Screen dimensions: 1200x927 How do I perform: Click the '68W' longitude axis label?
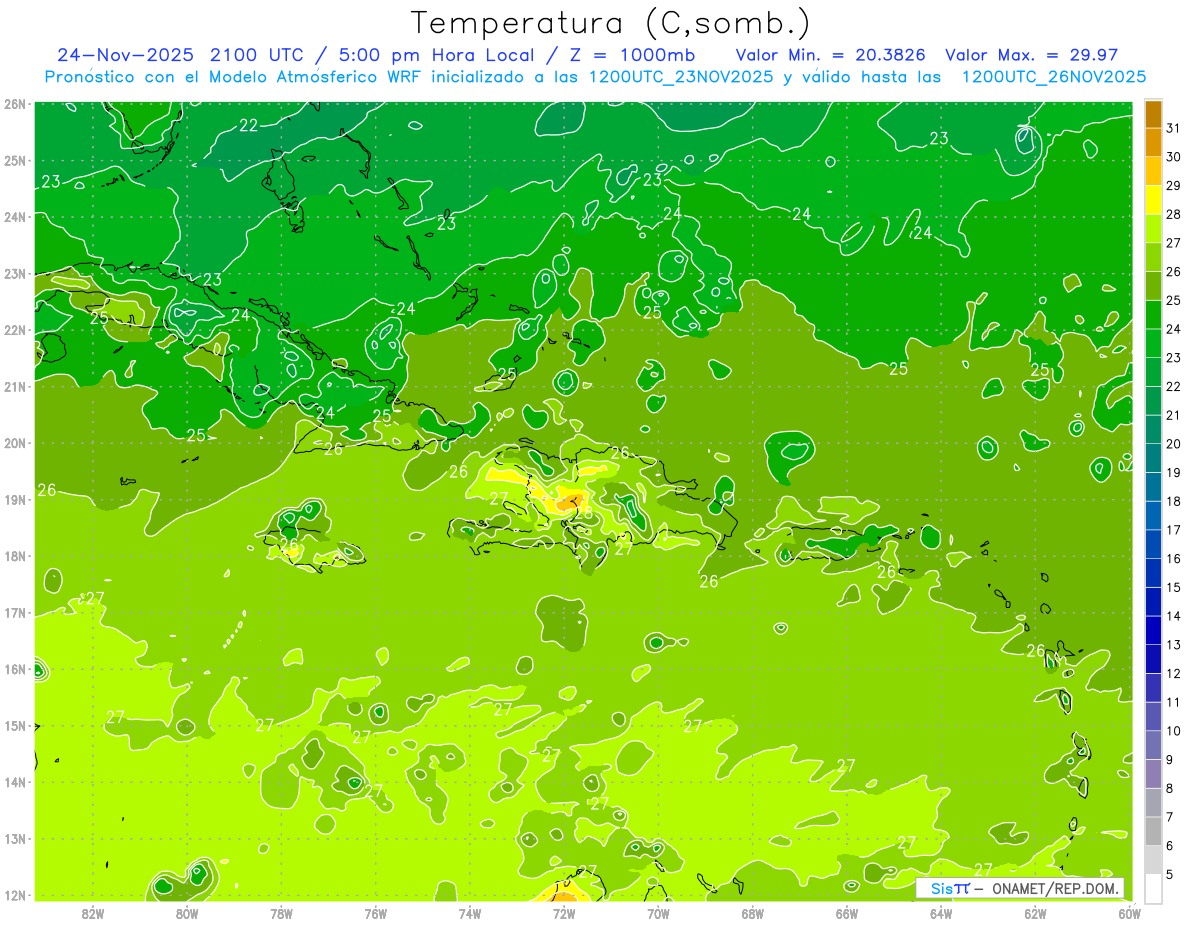(752, 912)
